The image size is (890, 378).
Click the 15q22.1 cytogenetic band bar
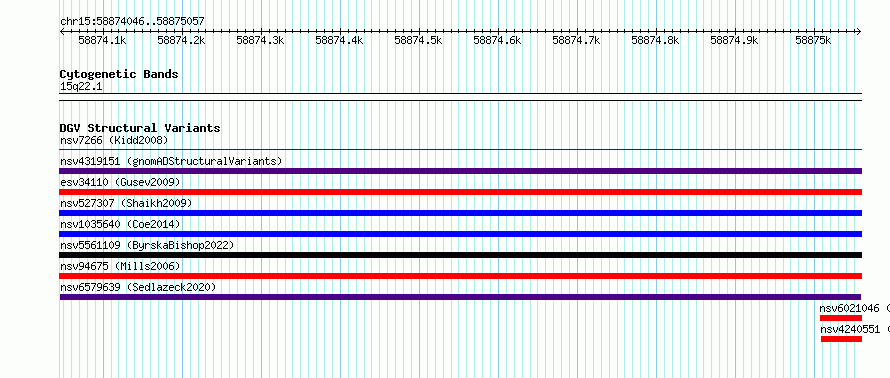(x=461, y=97)
